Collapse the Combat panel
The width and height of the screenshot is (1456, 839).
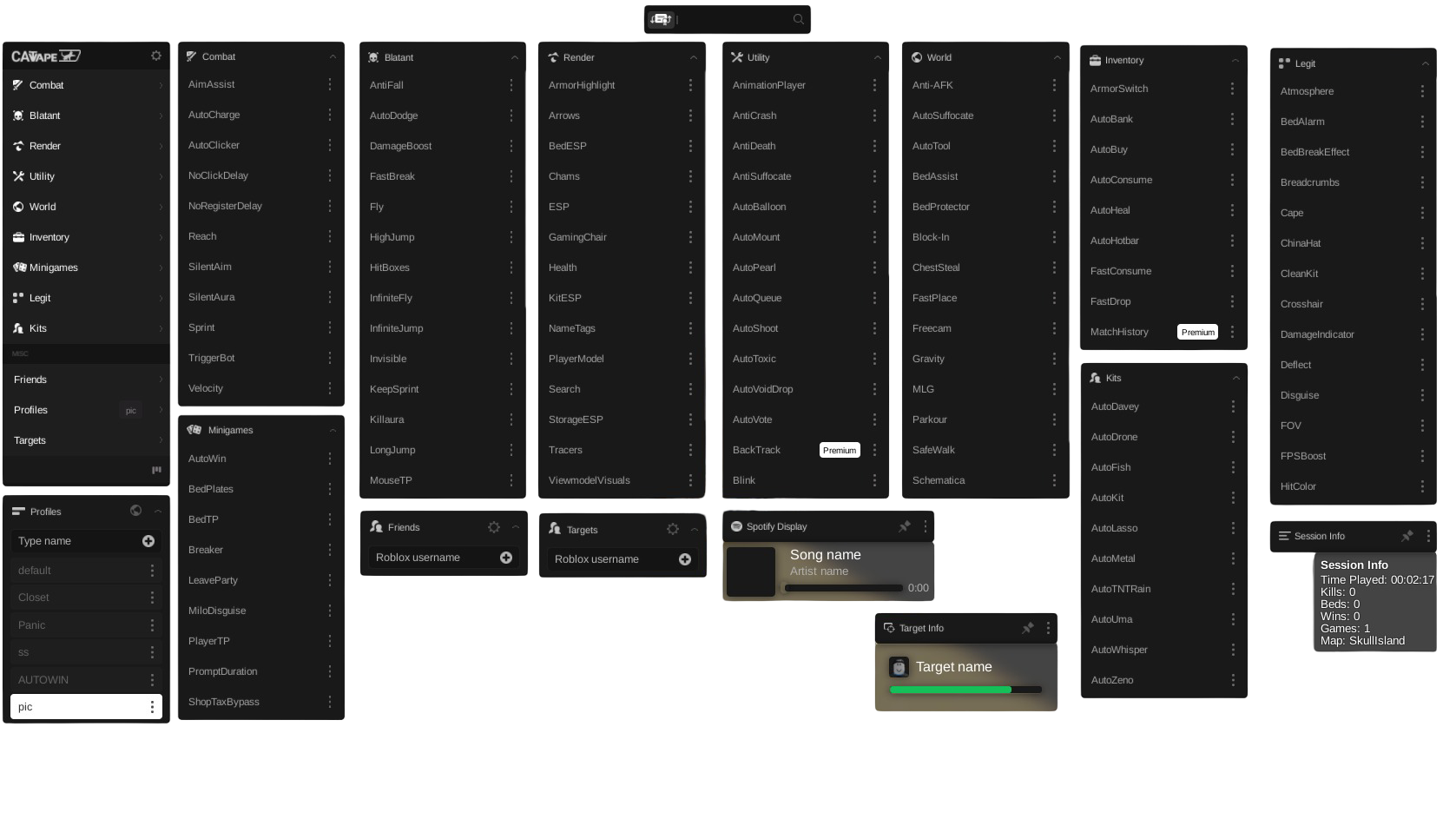(x=333, y=56)
